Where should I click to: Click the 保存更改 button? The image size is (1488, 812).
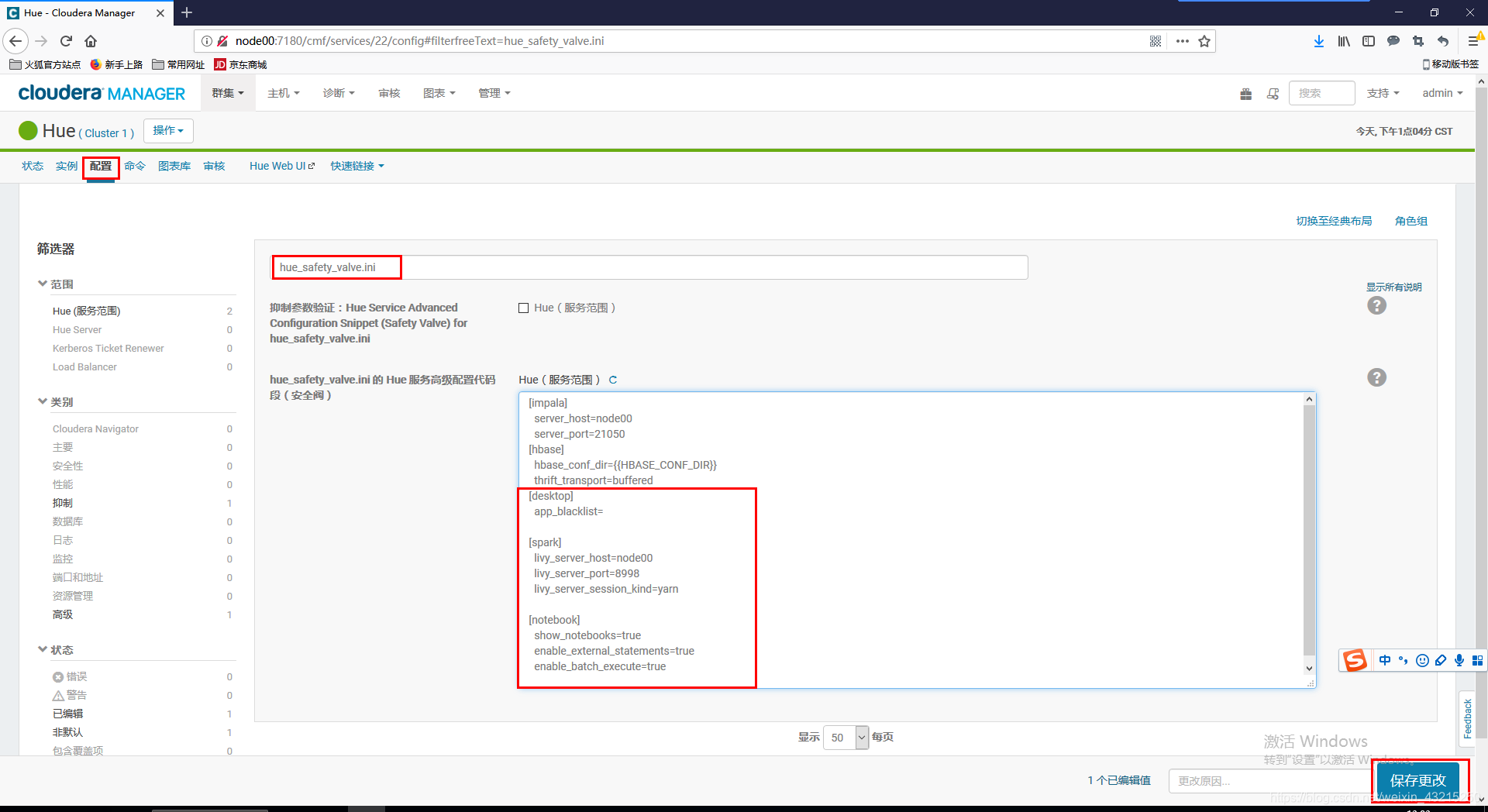[x=1417, y=780]
